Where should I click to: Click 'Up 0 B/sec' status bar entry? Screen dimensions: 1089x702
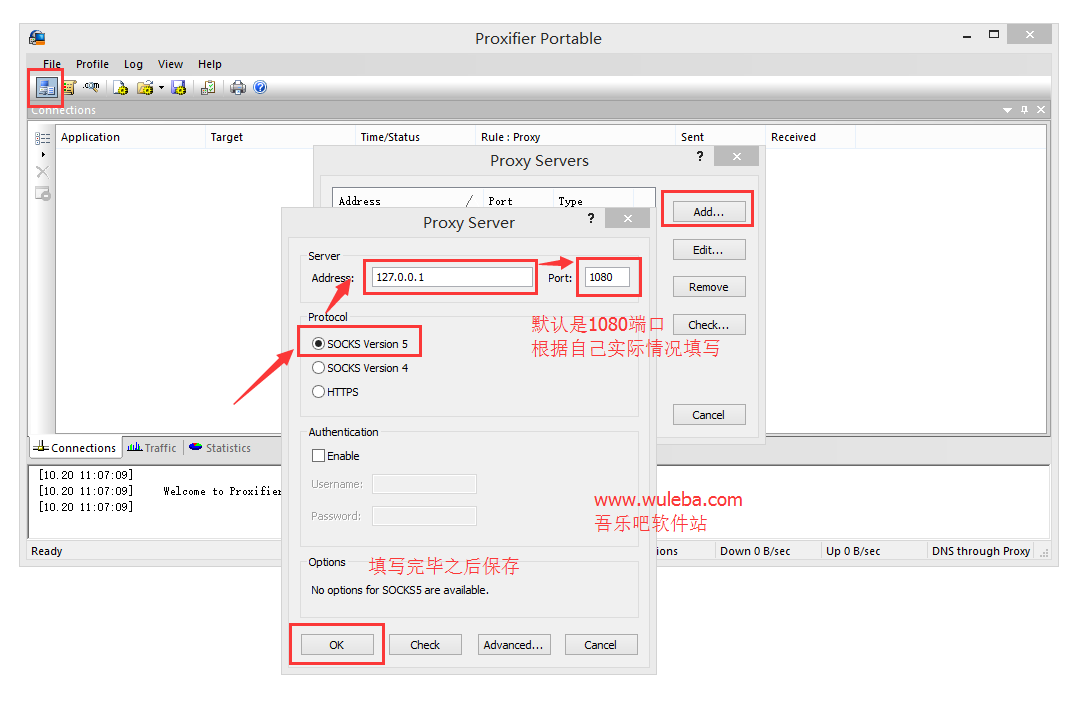pyautogui.click(x=853, y=551)
